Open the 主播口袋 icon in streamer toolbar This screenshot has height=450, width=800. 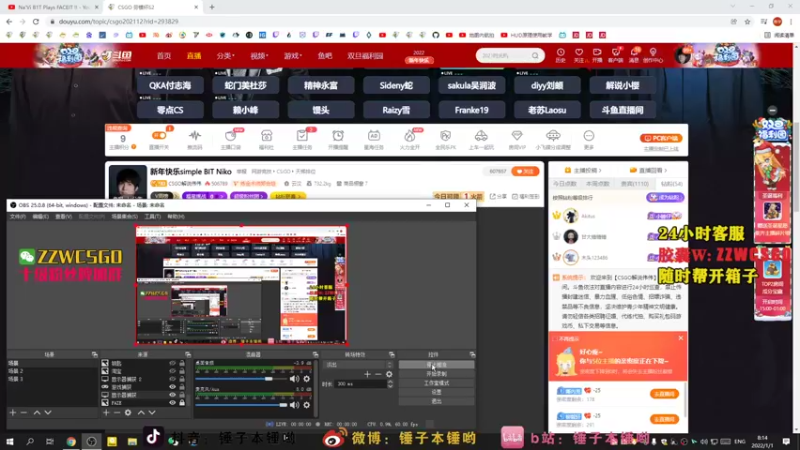point(231,136)
